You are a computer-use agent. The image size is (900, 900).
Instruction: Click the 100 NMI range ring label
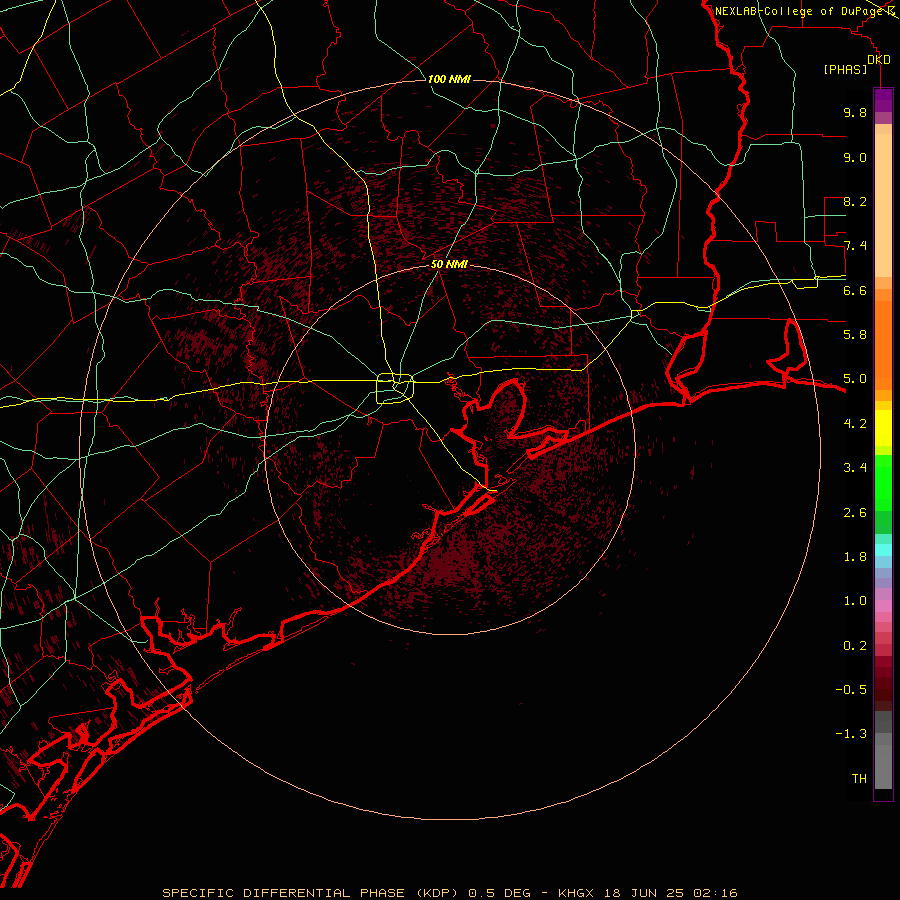449,79
